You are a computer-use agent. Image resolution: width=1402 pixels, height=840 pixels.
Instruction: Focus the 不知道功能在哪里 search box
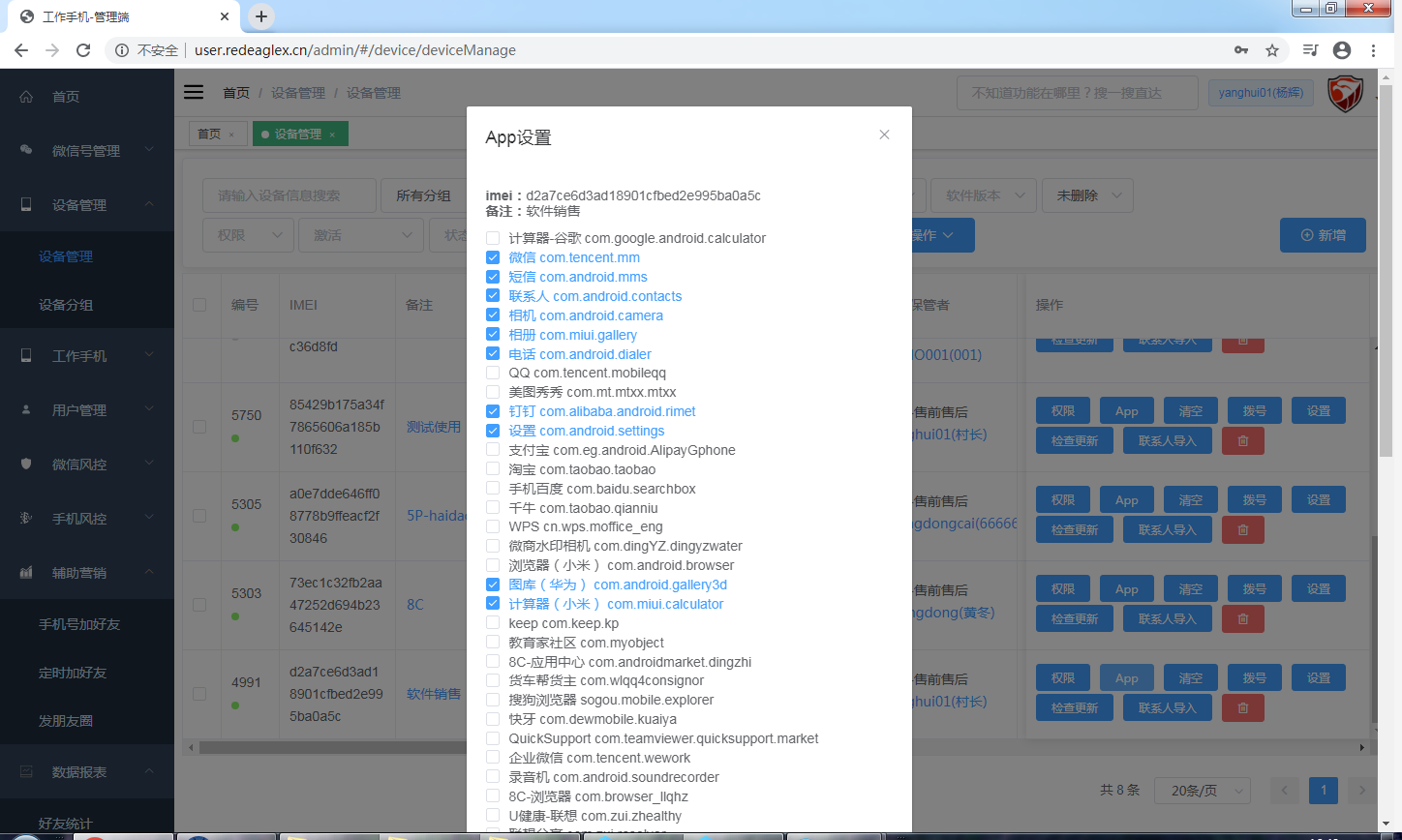(x=1078, y=93)
